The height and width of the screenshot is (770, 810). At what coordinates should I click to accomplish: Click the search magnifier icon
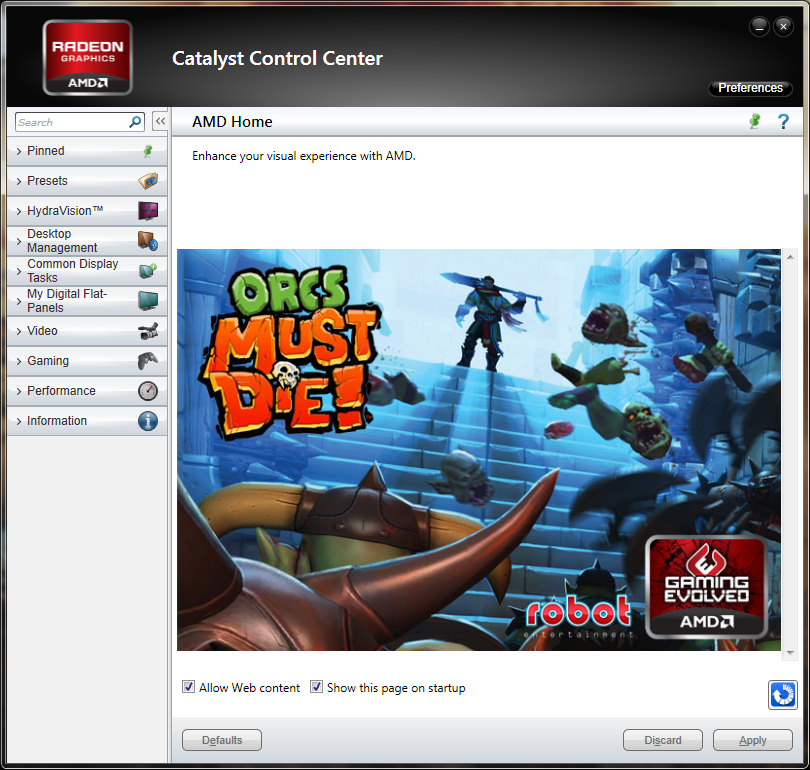coord(135,122)
